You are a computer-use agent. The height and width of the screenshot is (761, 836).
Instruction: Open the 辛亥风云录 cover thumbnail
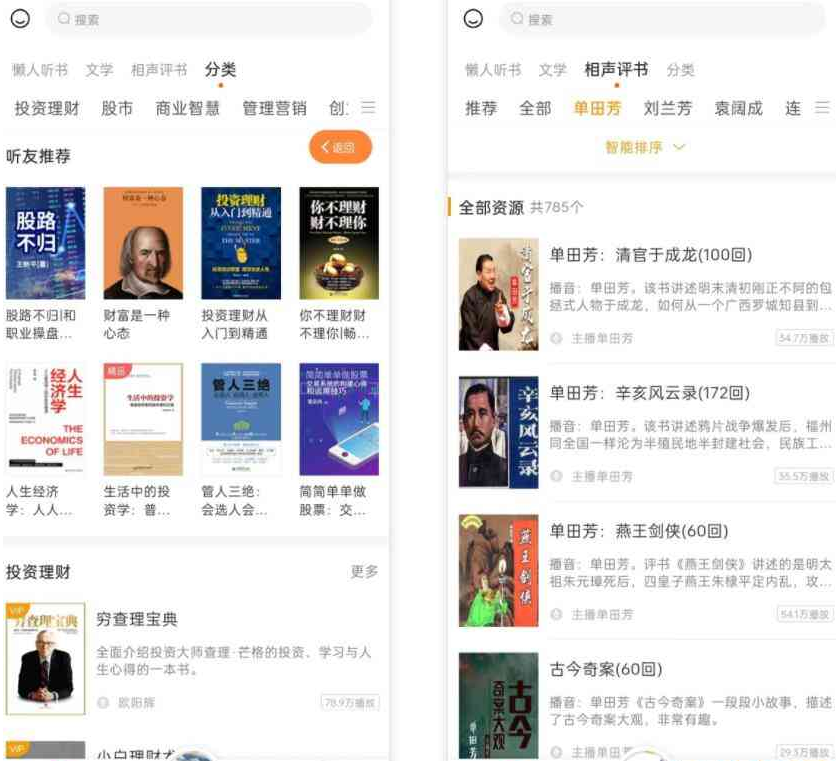click(499, 432)
